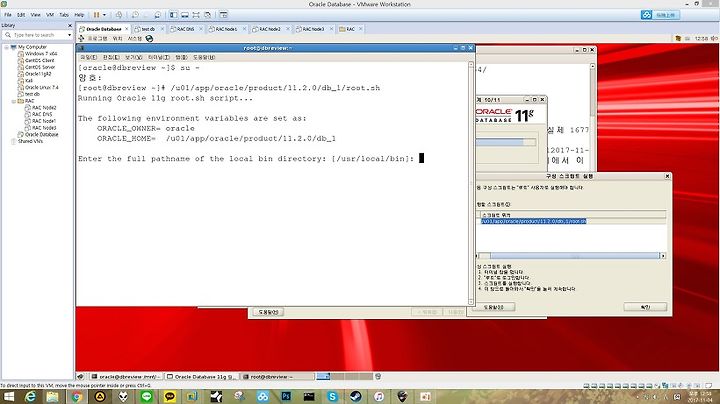Click the pause VM toolbar icon

(x=96, y=15)
